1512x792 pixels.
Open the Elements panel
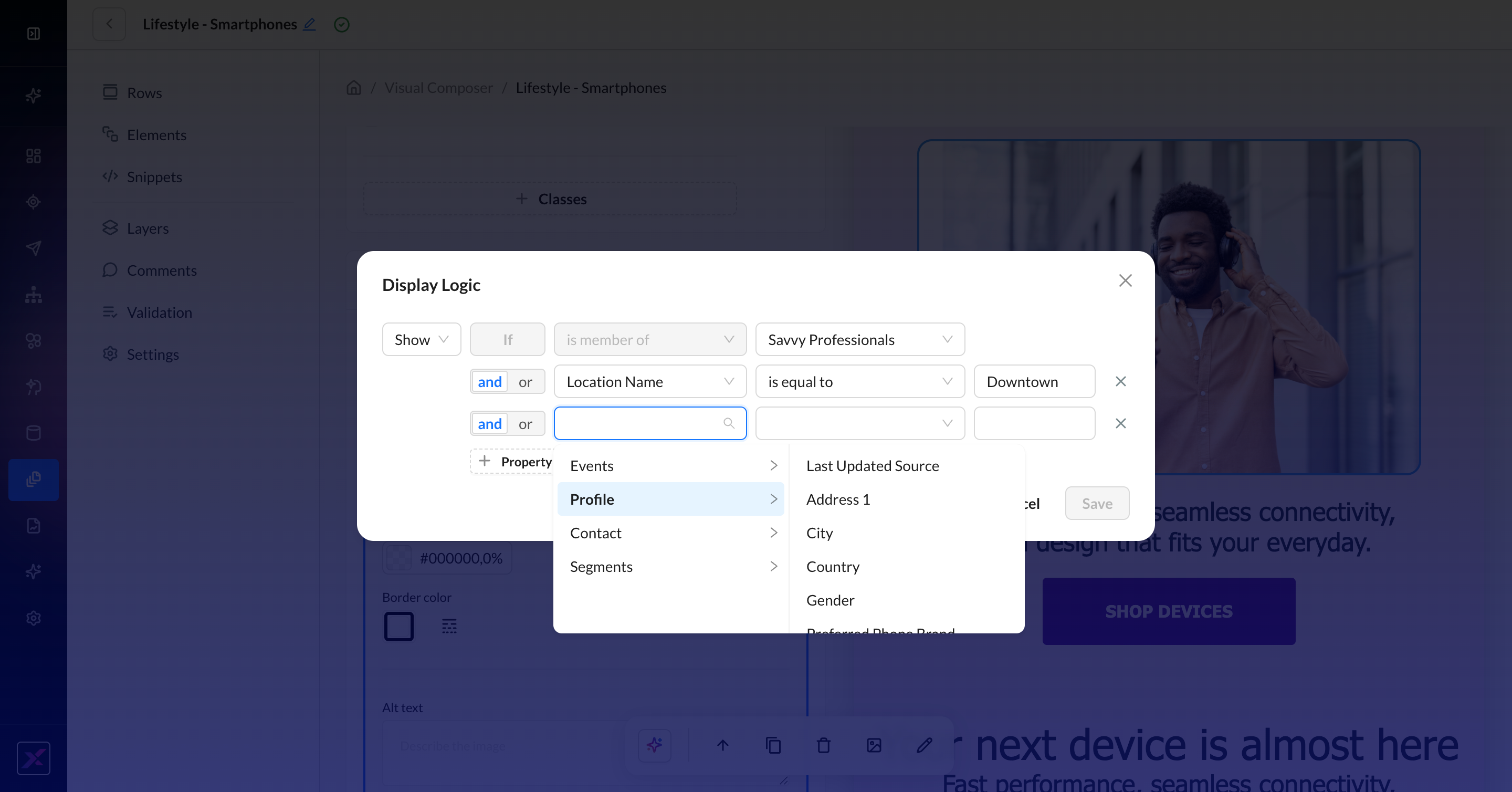144,135
